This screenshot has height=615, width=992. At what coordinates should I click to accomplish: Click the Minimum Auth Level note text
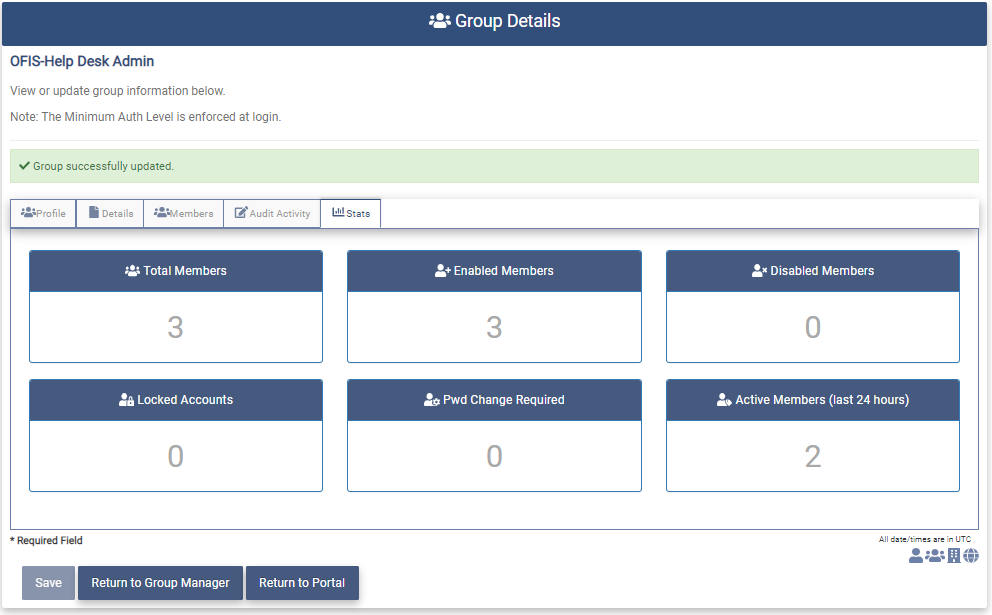coord(146,117)
